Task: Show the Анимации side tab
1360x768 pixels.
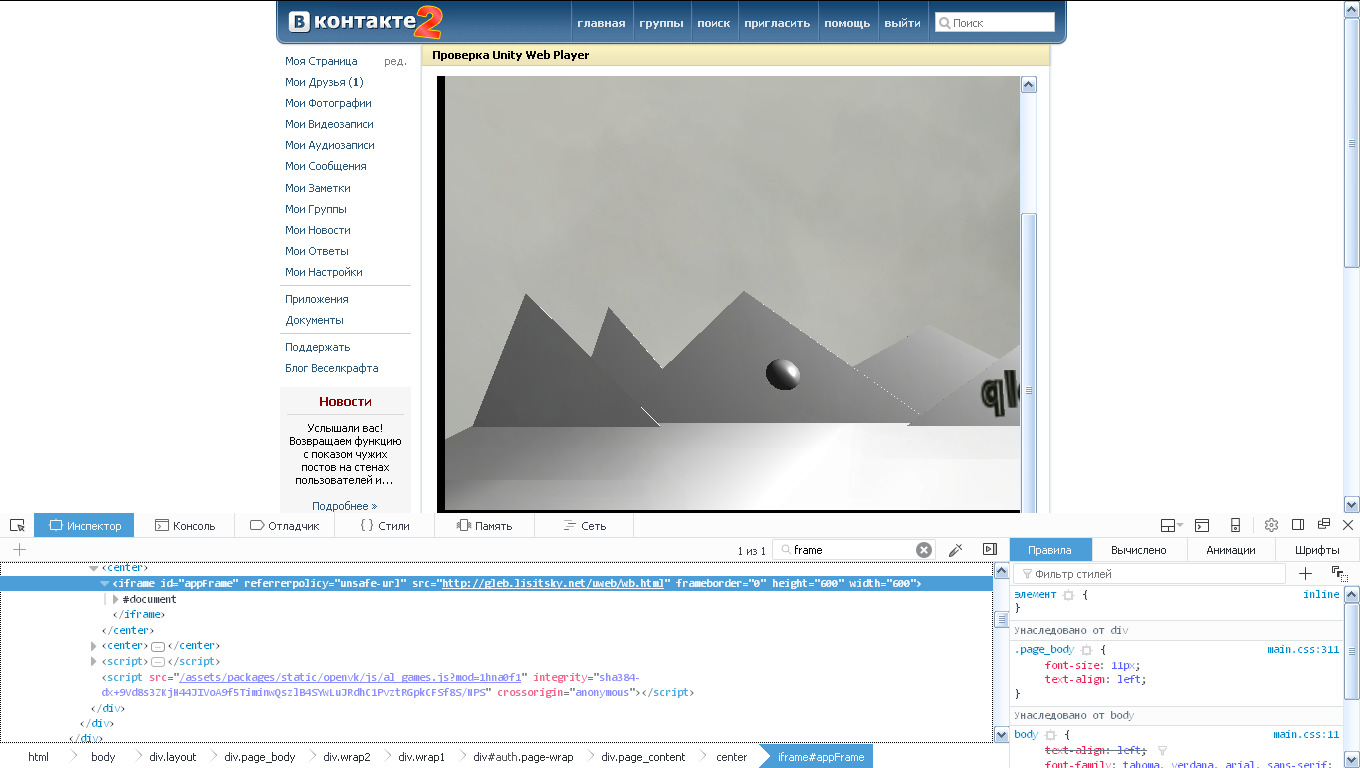Action: pos(1231,550)
